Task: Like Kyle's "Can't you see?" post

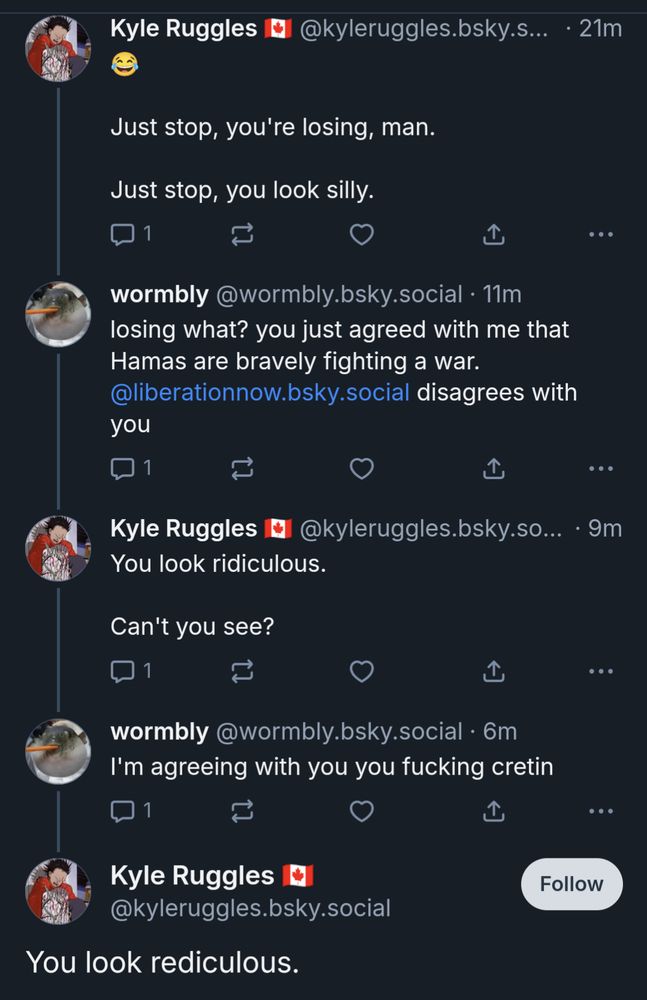Action: click(362, 672)
